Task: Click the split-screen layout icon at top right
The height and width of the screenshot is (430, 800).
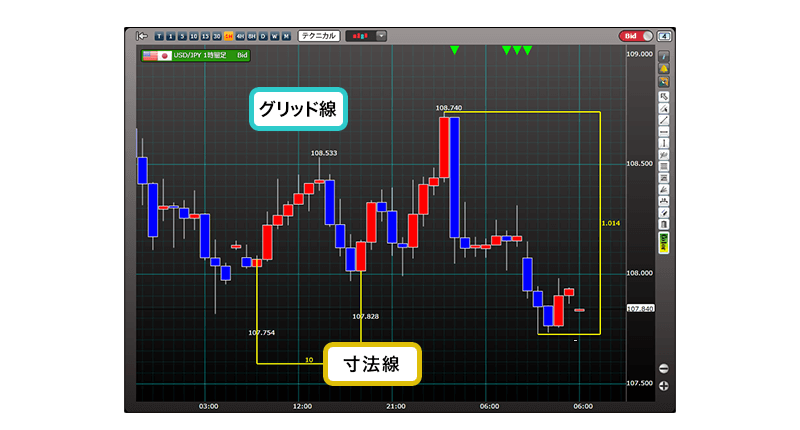Action: (664, 36)
